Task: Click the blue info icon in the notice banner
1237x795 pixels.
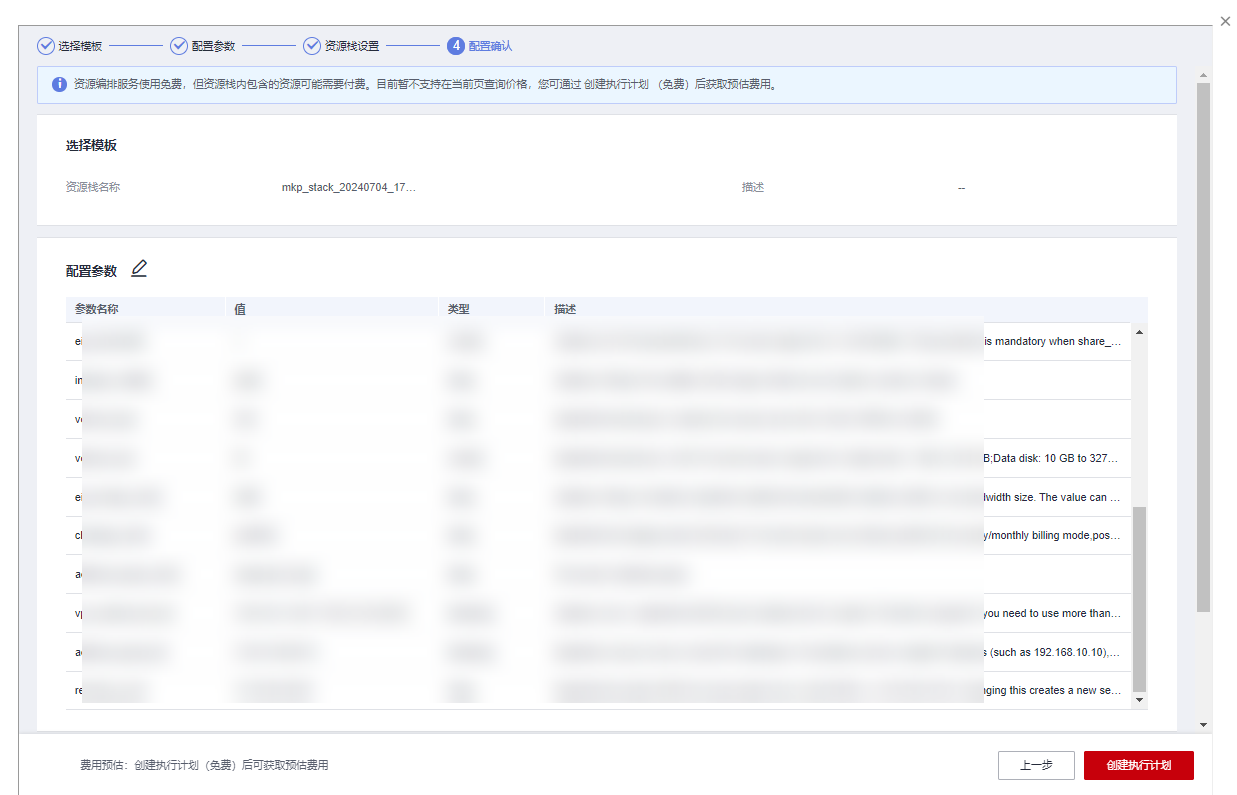Action: (59, 85)
